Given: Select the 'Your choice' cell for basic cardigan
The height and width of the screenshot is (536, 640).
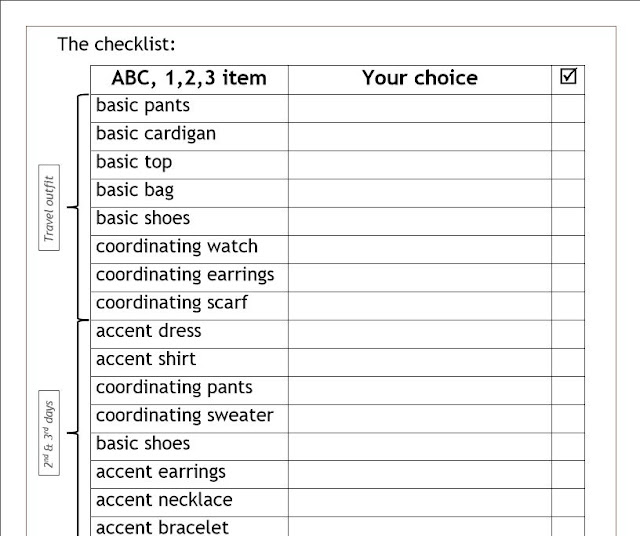Looking at the screenshot, I should tap(419, 134).
